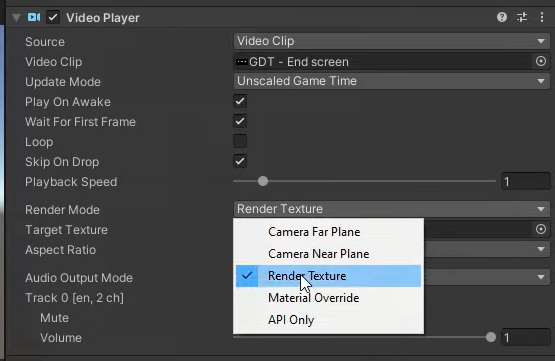Uncheck Skip On Drop
555x361 pixels.
pyautogui.click(x=240, y=161)
